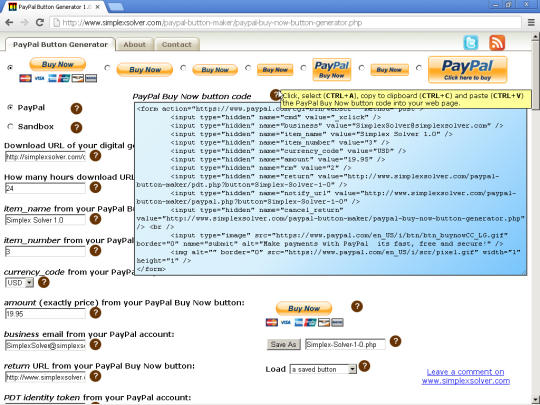Image resolution: width=540 pixels, height=405 pixels.
Task: Select fourth small Buy Now style radio
Action: (248, 68)
